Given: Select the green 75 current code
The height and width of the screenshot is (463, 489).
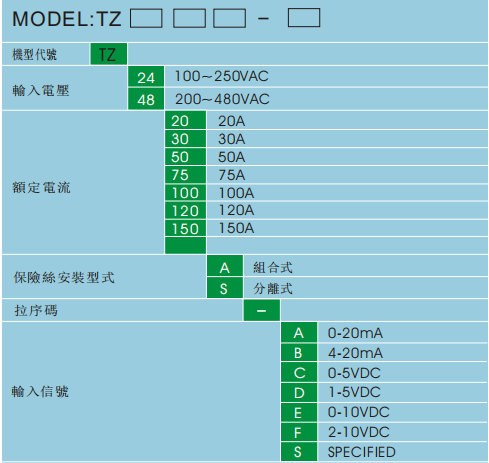Looking at the screenshot, I should click(185, 174).
